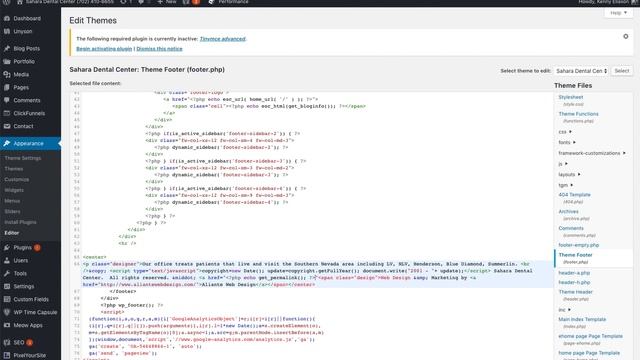This screenshot has height=360, width=640.
Task: Open Custom Fields sidebar icon
Action: point(7,300)
